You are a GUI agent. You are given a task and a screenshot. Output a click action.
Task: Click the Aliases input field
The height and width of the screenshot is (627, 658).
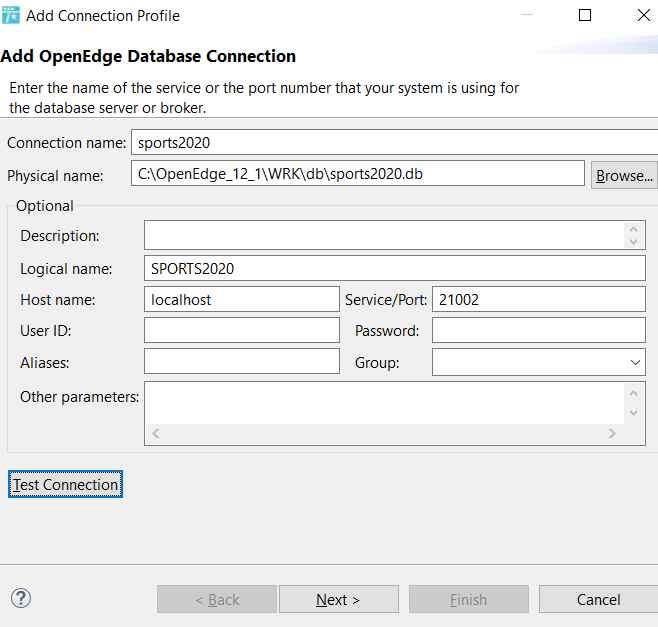(242, 361)
